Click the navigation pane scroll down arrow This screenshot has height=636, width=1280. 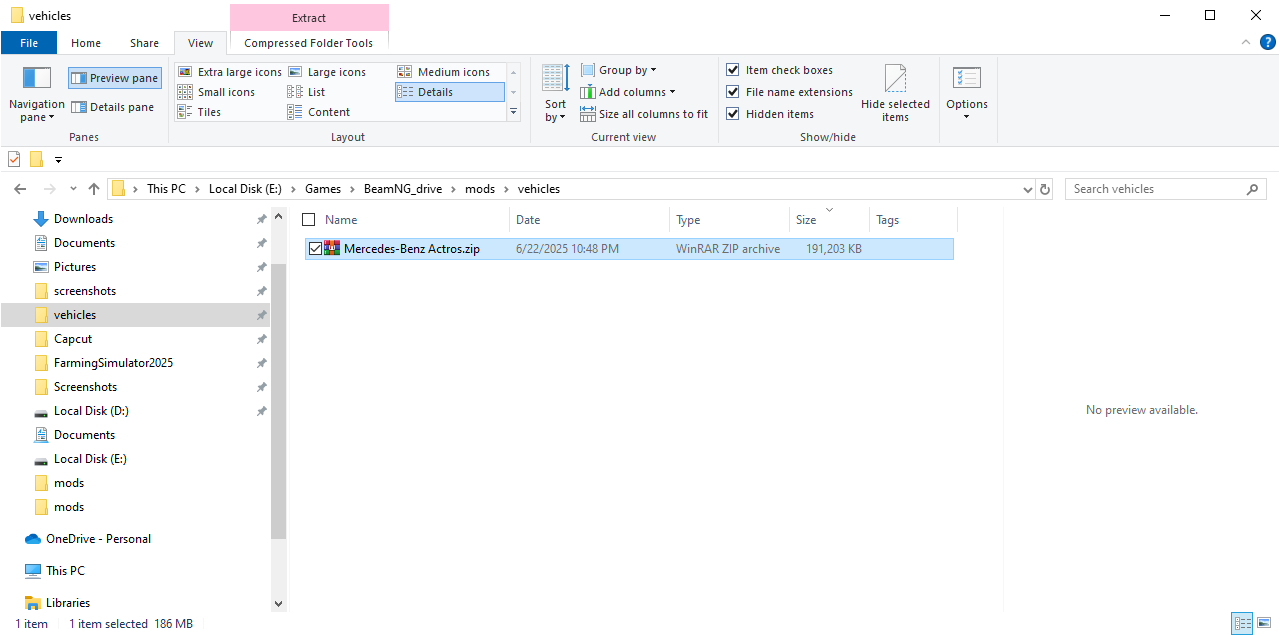[x=278, y=604]
